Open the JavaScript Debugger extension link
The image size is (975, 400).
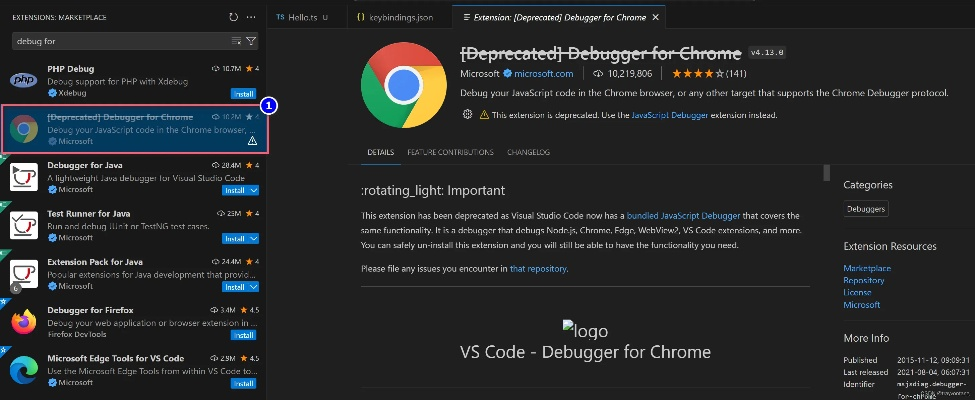[675, 115]
